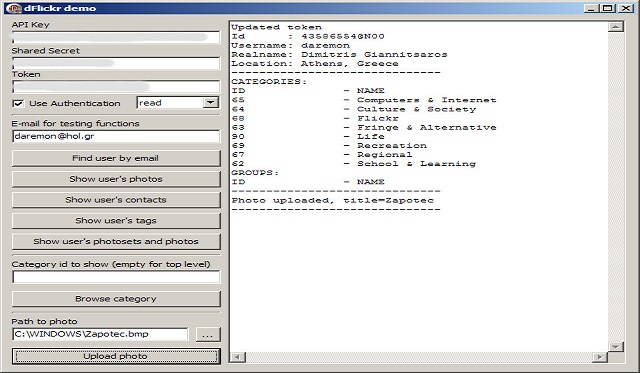Click the 'School & Learning' category line
The width and height of the screenshot is (640, 373).
coord(353,164)
